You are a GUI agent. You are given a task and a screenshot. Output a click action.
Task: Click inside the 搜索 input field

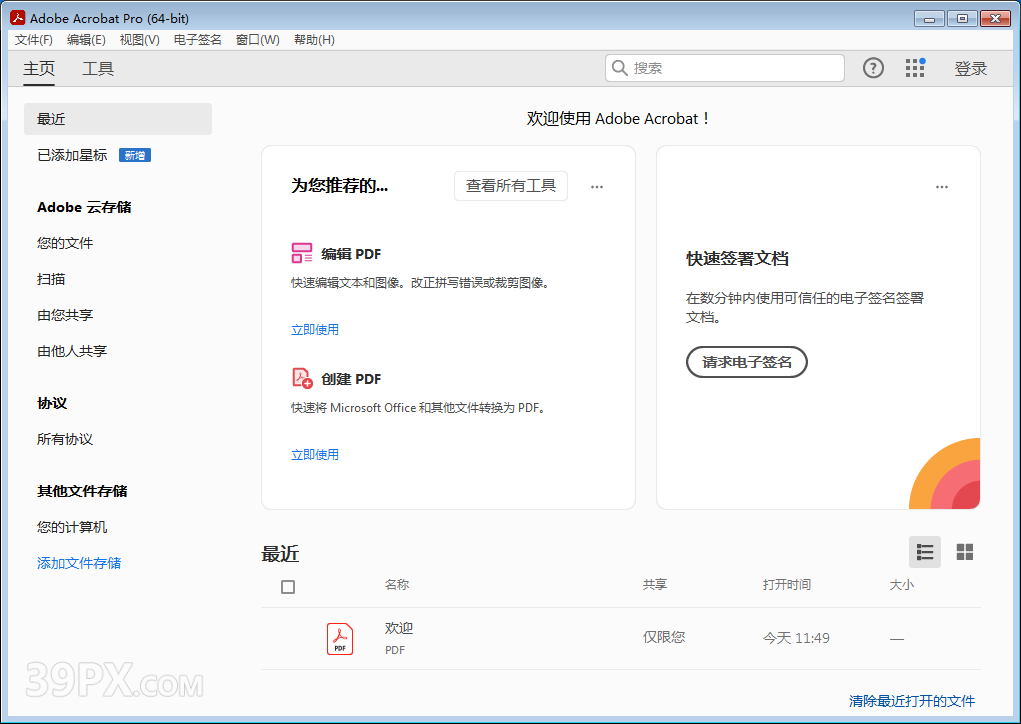pyautogui.click(x=725, y=68)
